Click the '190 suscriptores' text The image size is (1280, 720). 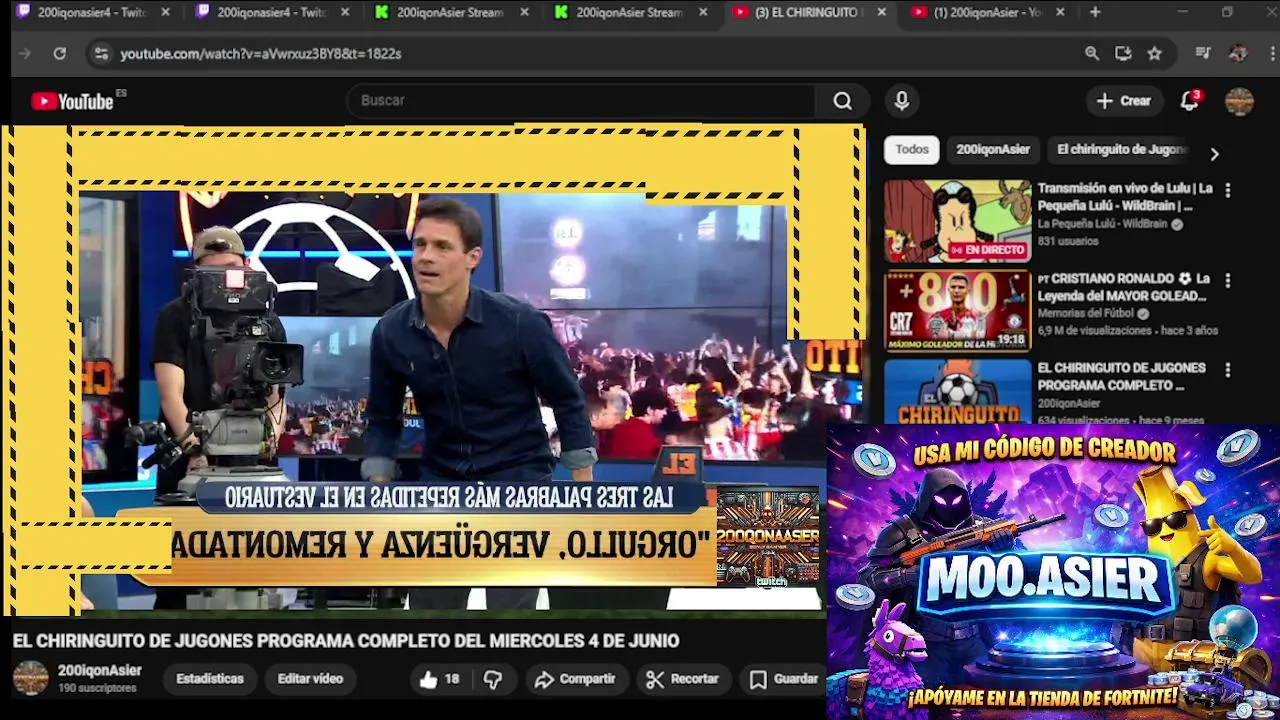click(97, 689)
